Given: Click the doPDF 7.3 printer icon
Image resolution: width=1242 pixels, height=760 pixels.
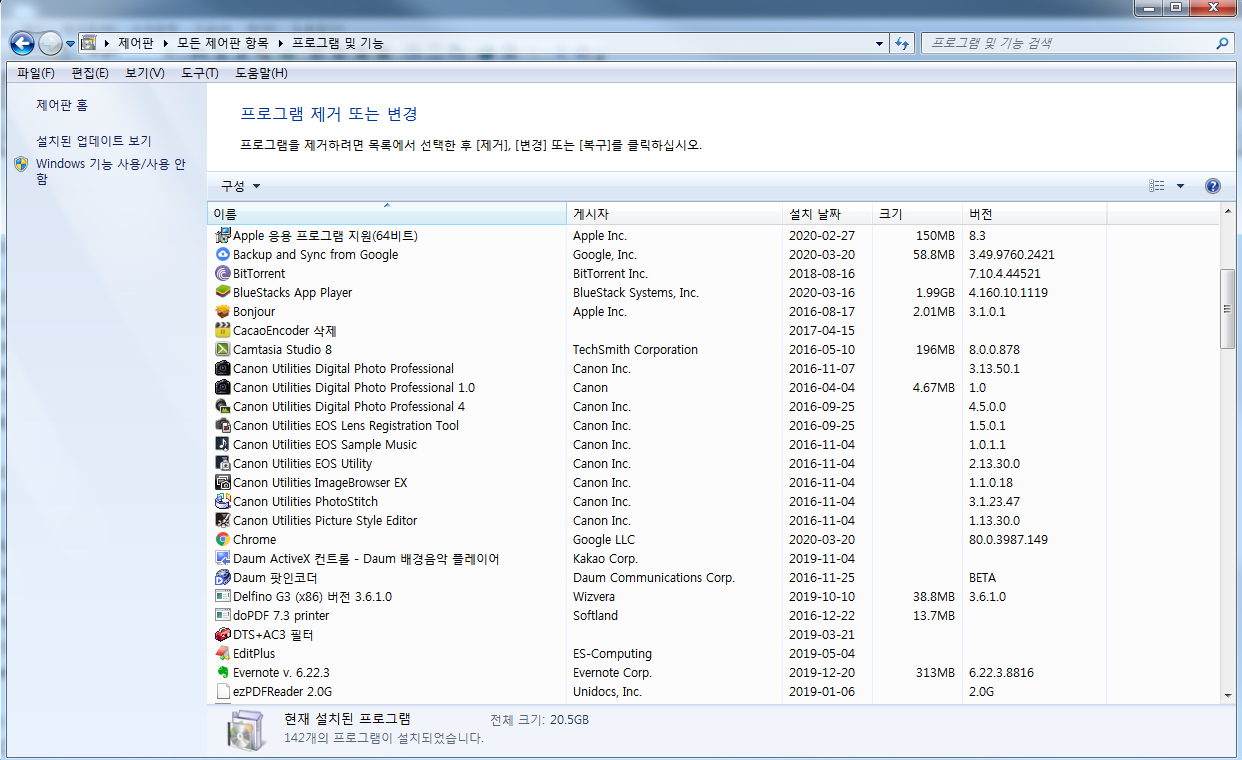Looking at the screenshot, I should coord(223,616).
